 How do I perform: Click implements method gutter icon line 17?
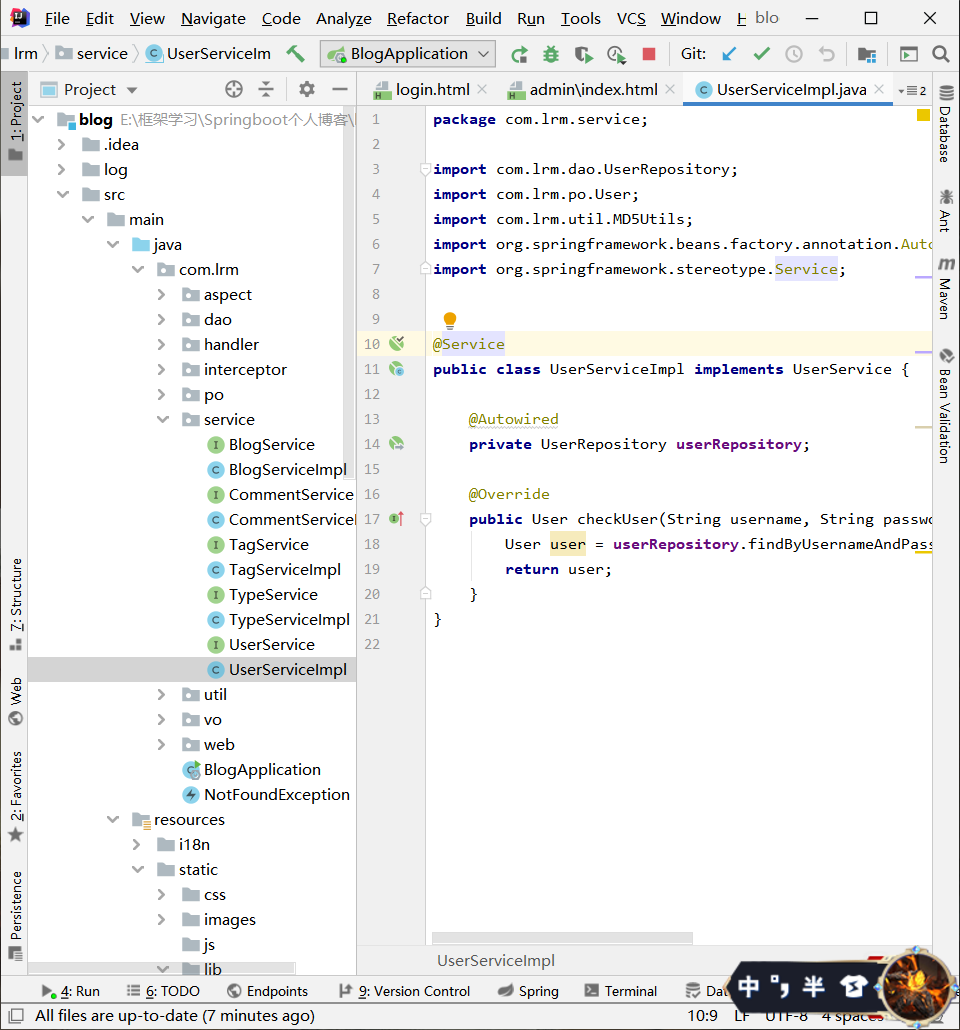[397, 519]
